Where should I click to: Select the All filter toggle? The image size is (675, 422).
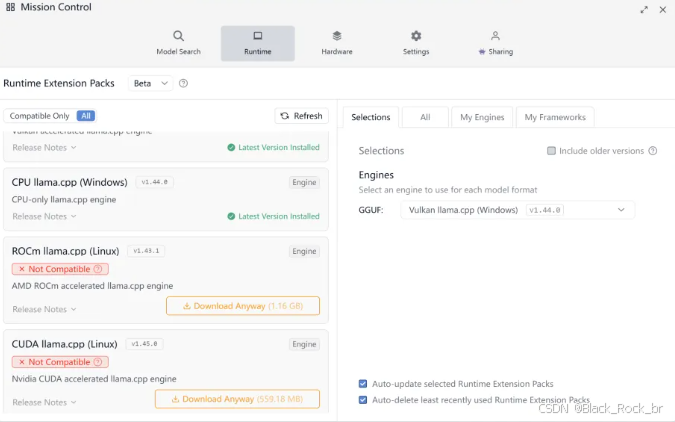(86, 116)
